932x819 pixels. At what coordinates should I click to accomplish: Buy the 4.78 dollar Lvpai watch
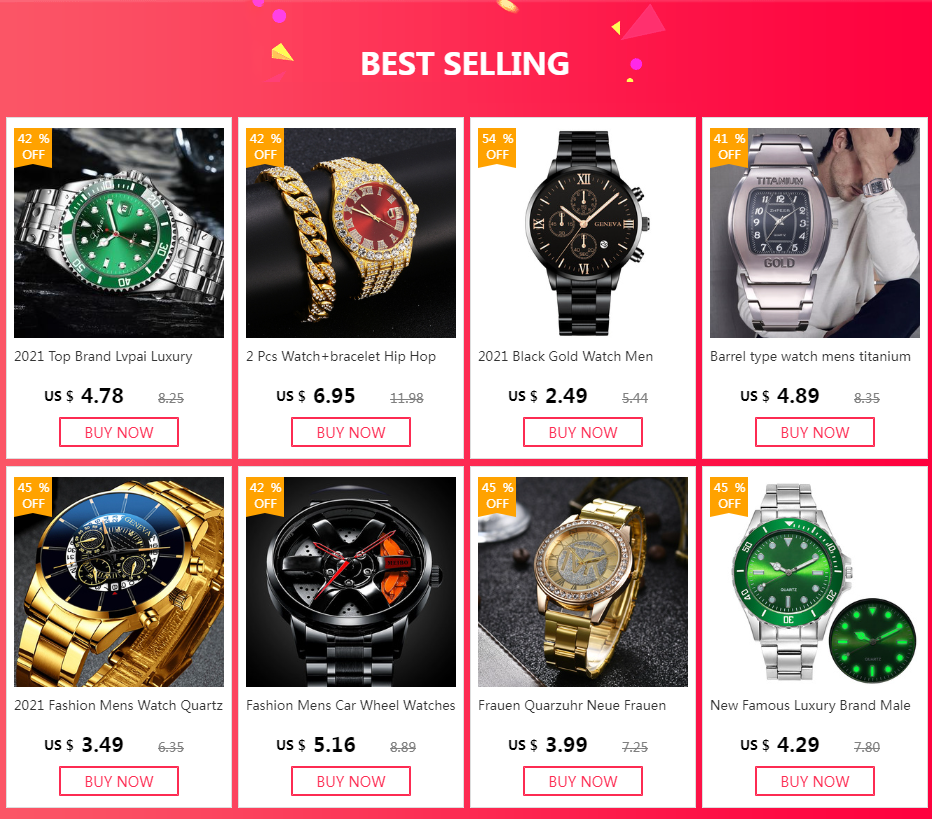(x=119, y=432)
